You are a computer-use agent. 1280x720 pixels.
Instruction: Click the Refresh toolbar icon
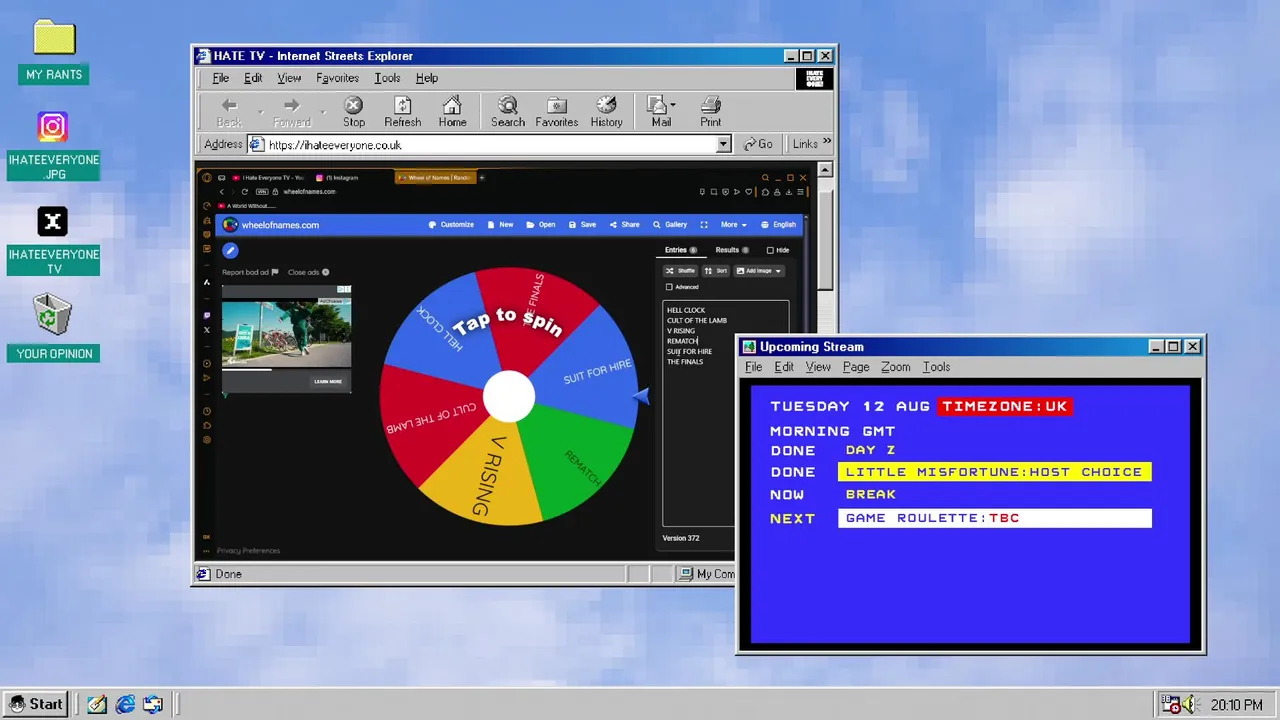click(x=402, y=112)
